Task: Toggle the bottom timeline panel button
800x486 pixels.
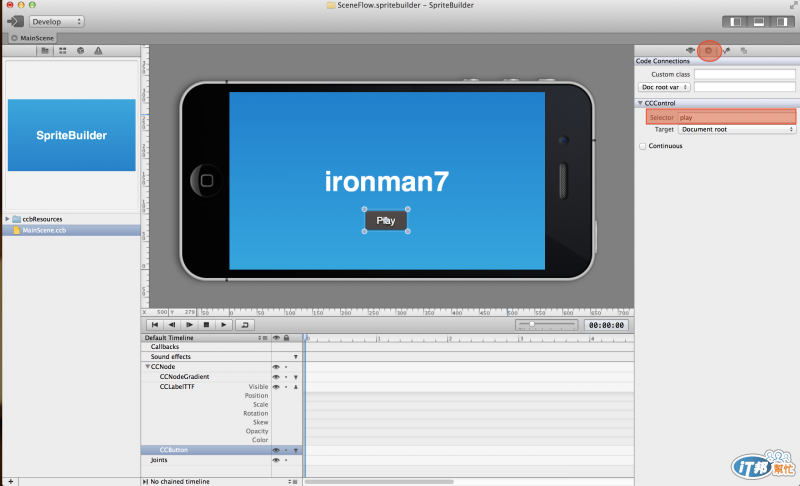Action: (759, 21)
